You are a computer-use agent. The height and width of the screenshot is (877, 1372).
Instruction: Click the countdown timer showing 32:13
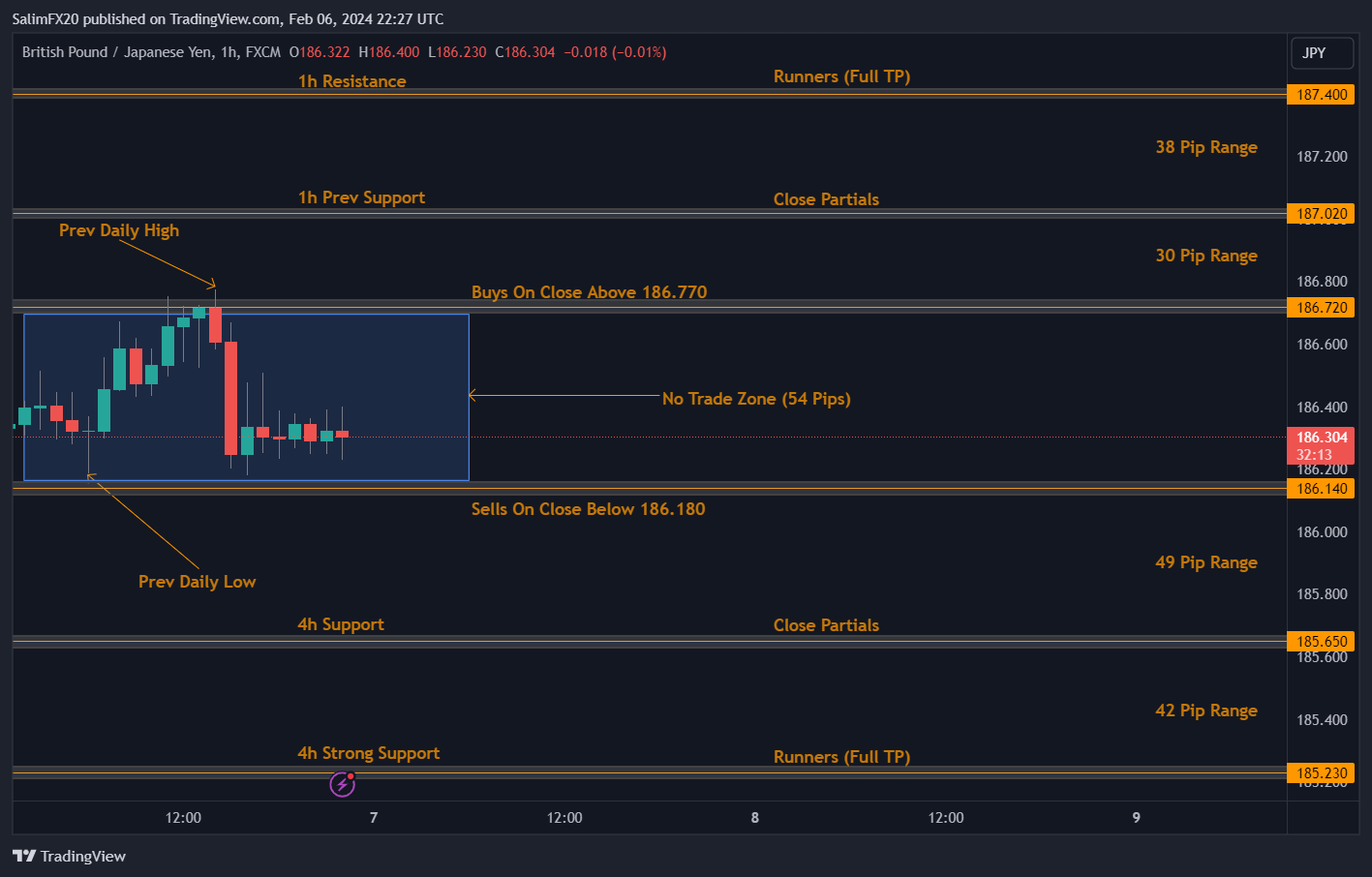(1321, 453)
